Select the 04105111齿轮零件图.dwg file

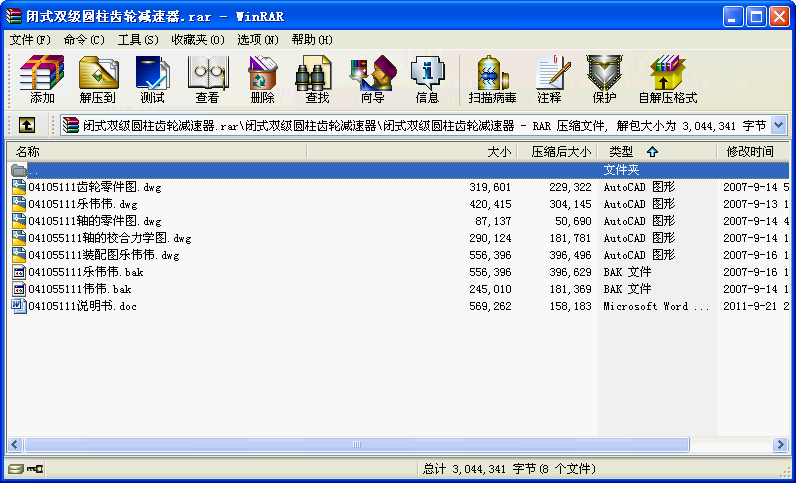(x=94, y=187)
